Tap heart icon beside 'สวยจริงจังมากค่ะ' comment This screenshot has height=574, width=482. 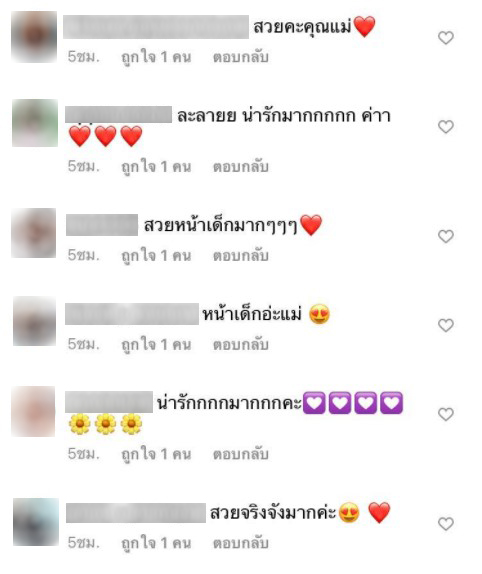click(445, 523)
